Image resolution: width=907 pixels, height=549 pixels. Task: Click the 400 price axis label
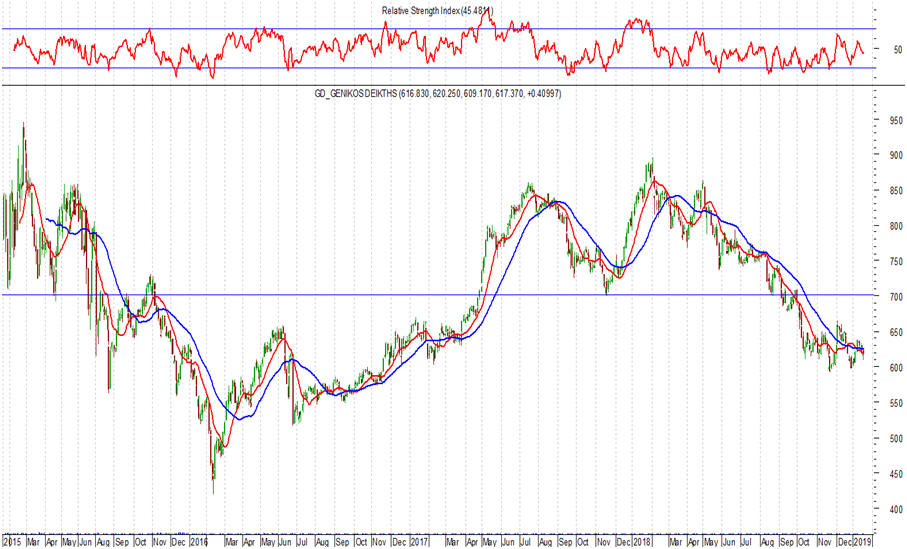[895, 509]
